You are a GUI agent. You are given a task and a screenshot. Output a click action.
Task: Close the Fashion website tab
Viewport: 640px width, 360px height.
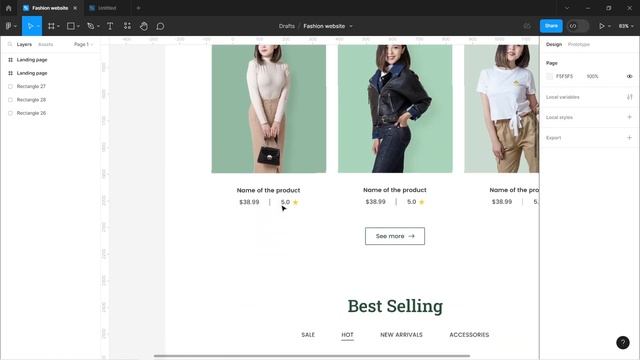pyautogui.click(x=75, y=8)
